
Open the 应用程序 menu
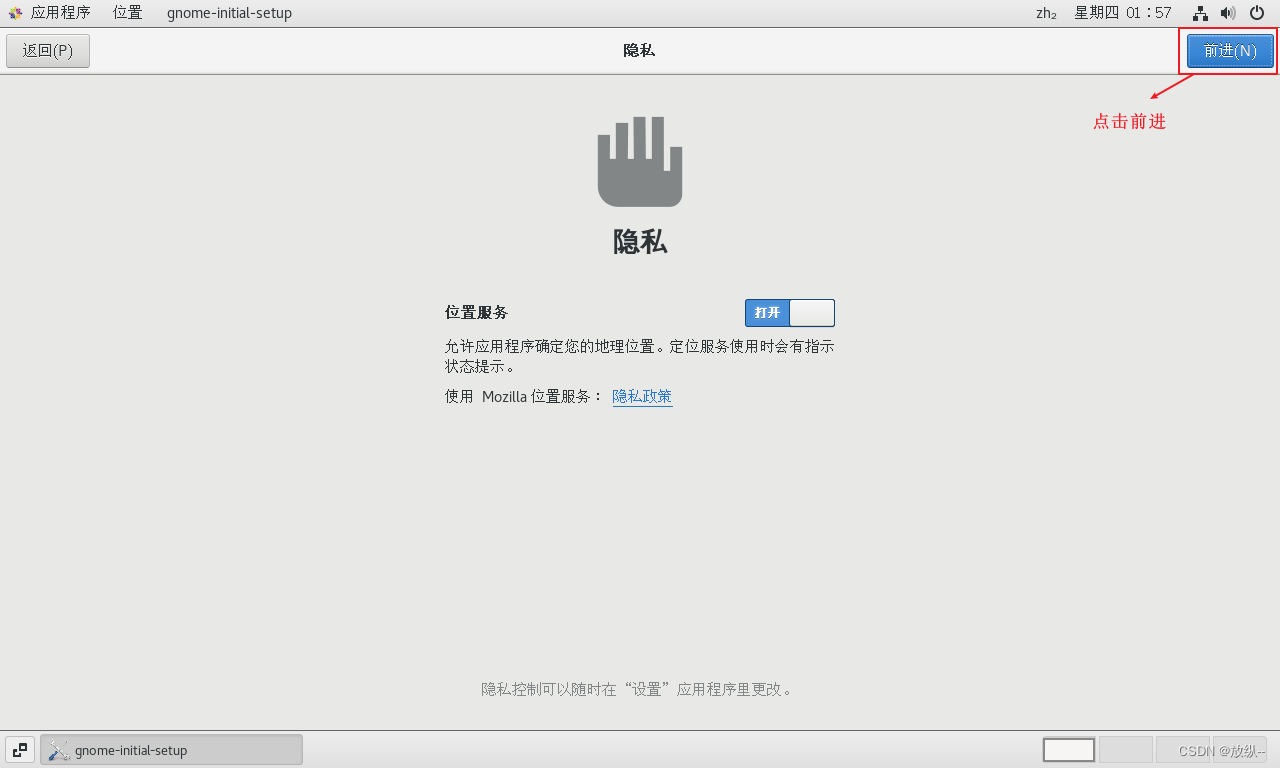pos(60,13)
